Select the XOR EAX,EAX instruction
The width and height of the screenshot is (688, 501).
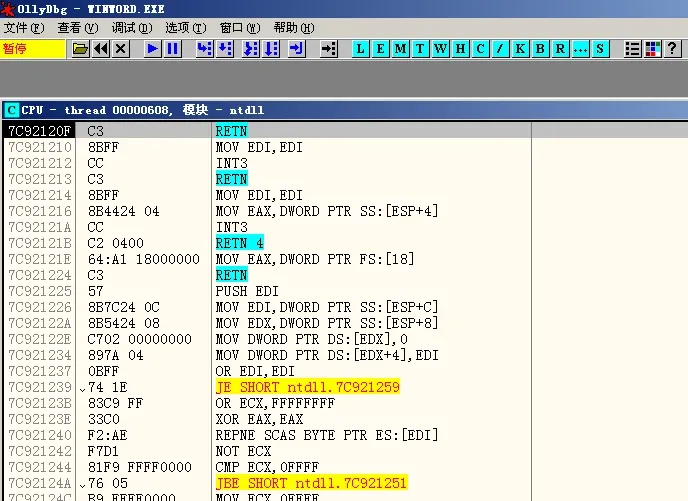(259, 419)
